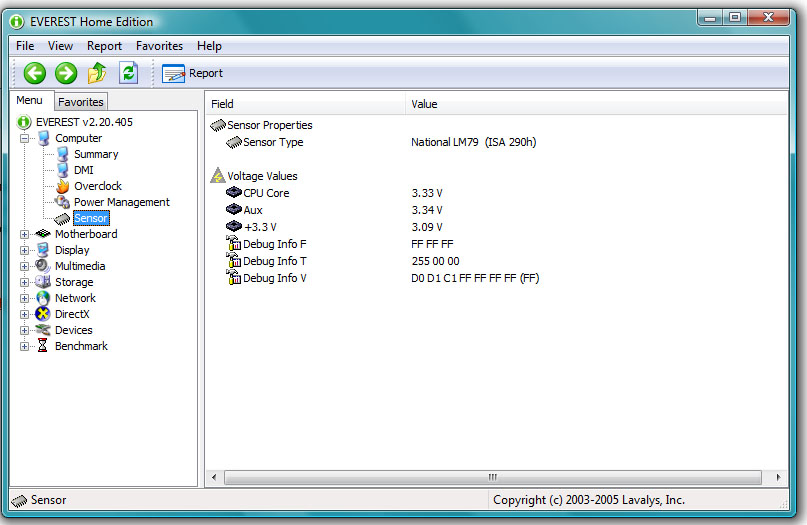807x525 pixels.
Task: Expand the Multimedia tree node
Action: pos(24,266)
